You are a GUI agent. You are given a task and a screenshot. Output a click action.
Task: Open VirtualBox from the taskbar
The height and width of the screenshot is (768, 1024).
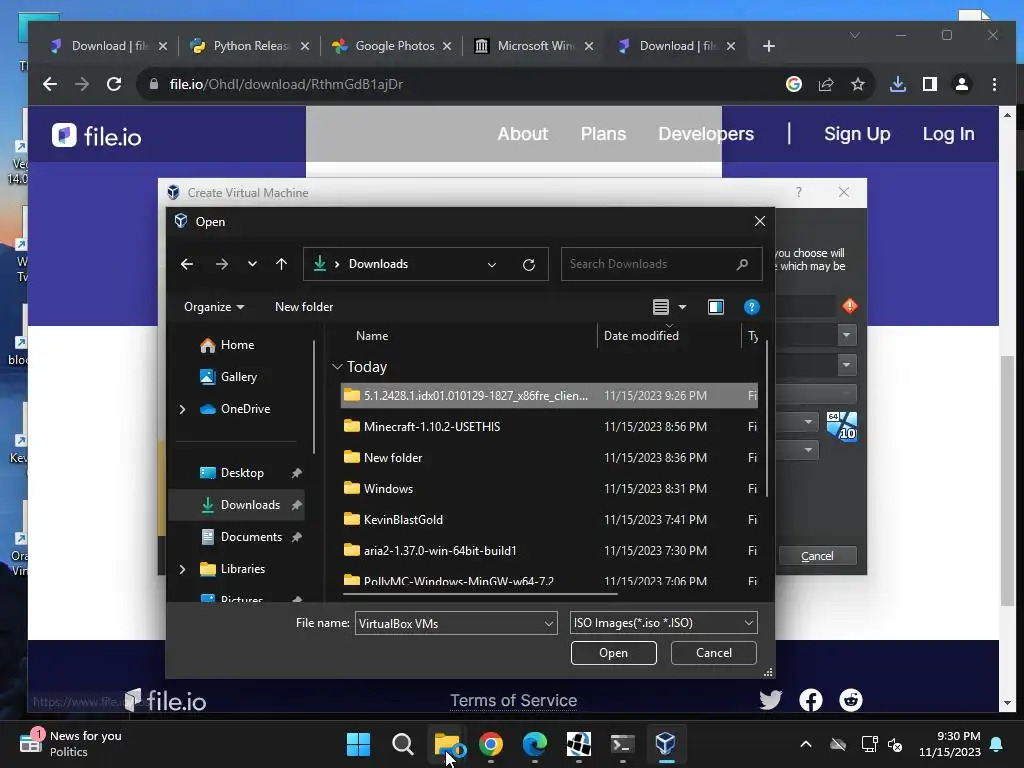pyautogui.click(x=665, y=744)
